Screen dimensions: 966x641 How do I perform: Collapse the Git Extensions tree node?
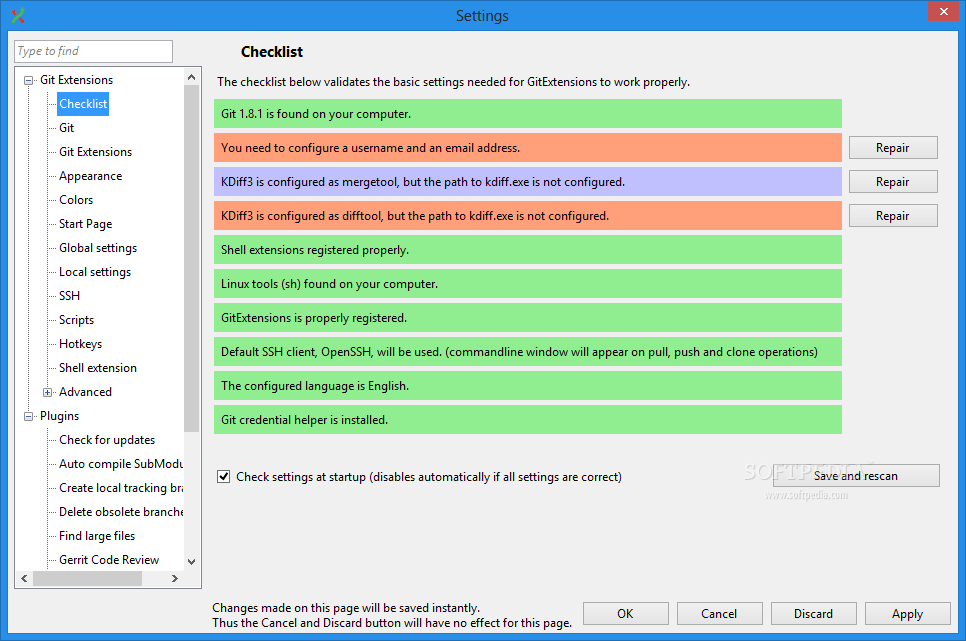pyautogui.click(x=27, y=79)
